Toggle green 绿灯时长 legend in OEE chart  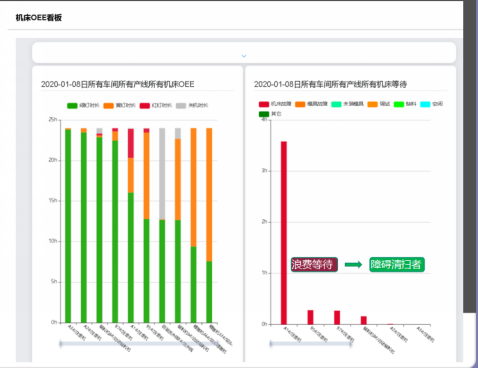83,106
